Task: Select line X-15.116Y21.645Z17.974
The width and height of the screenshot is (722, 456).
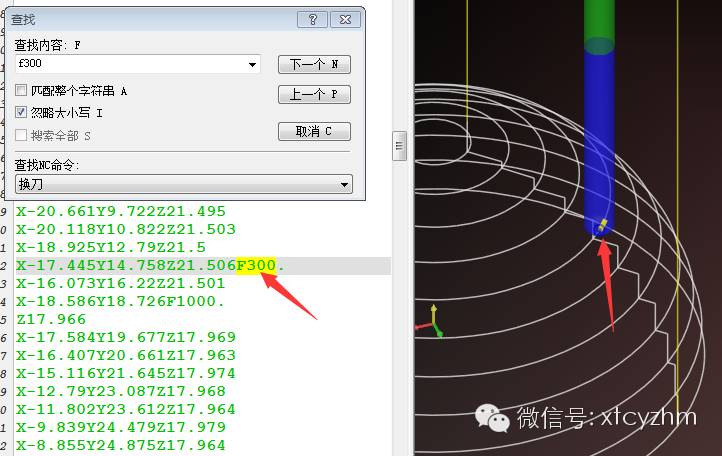Action: pyautogui.click(x=126, y=373)
